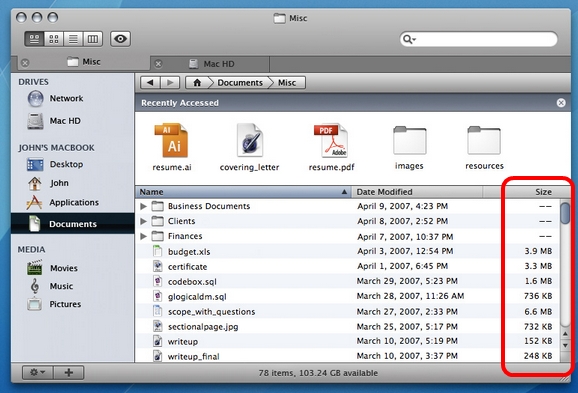Select the Clients folder row
Screen dimensions: 578x393
[348, 221]
